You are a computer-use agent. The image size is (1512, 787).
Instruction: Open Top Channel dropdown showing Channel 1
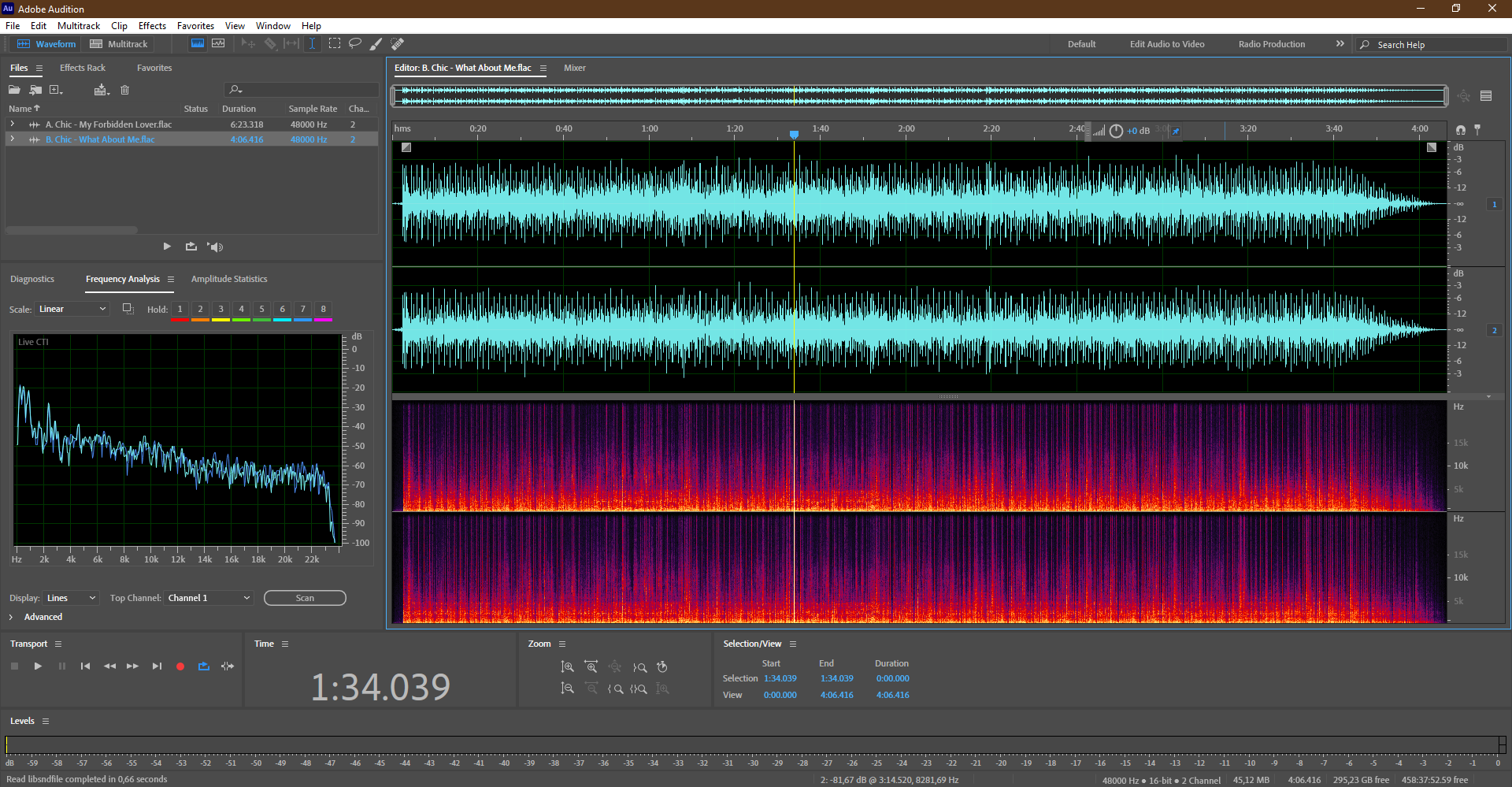pyautogui.click(x=209, y=598)
